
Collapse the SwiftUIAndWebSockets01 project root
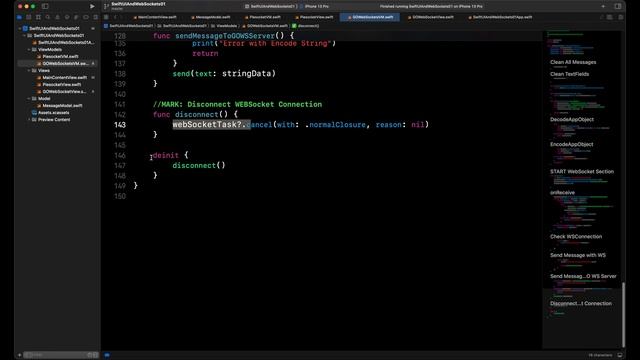(x=20, y=29)
